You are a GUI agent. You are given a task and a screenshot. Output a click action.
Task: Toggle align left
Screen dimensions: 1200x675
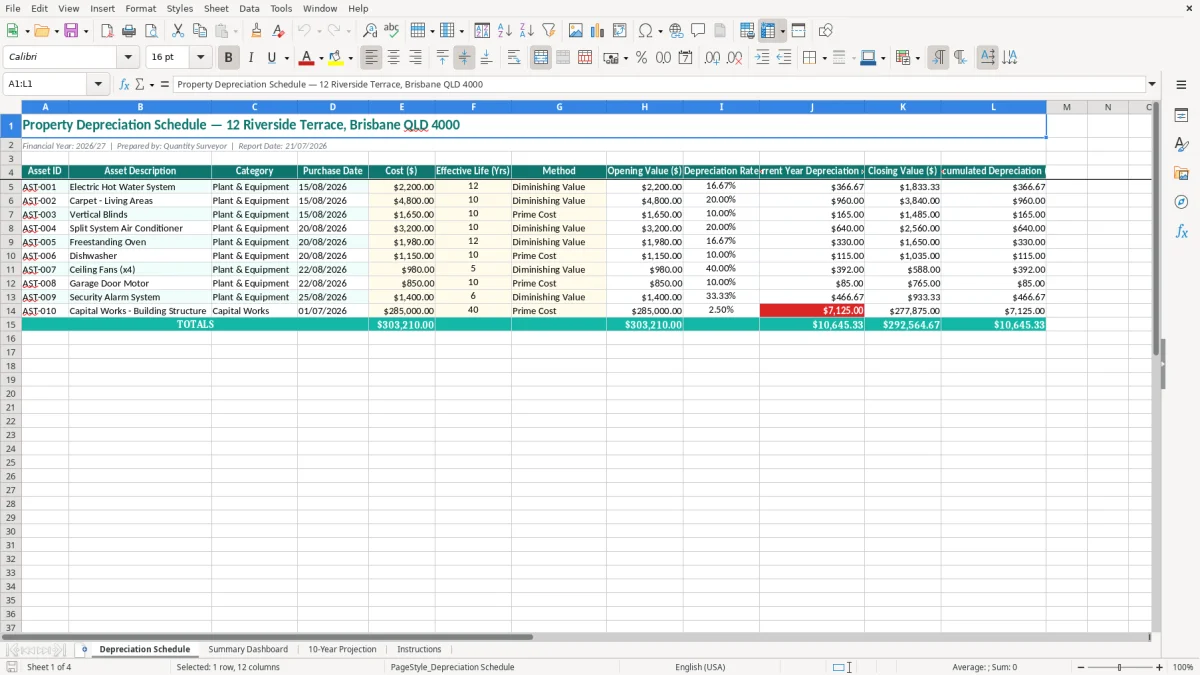tap(371, 58)
